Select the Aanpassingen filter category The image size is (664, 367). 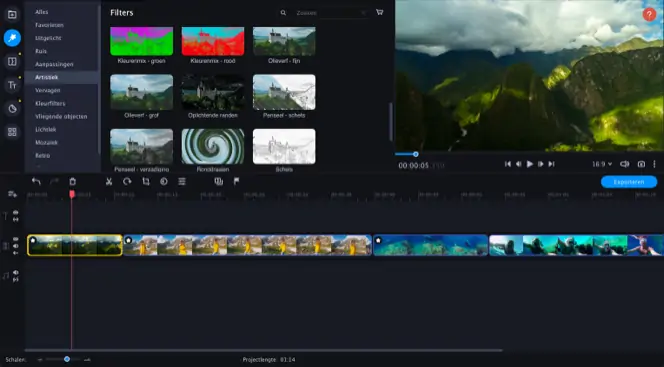[54, 64]
